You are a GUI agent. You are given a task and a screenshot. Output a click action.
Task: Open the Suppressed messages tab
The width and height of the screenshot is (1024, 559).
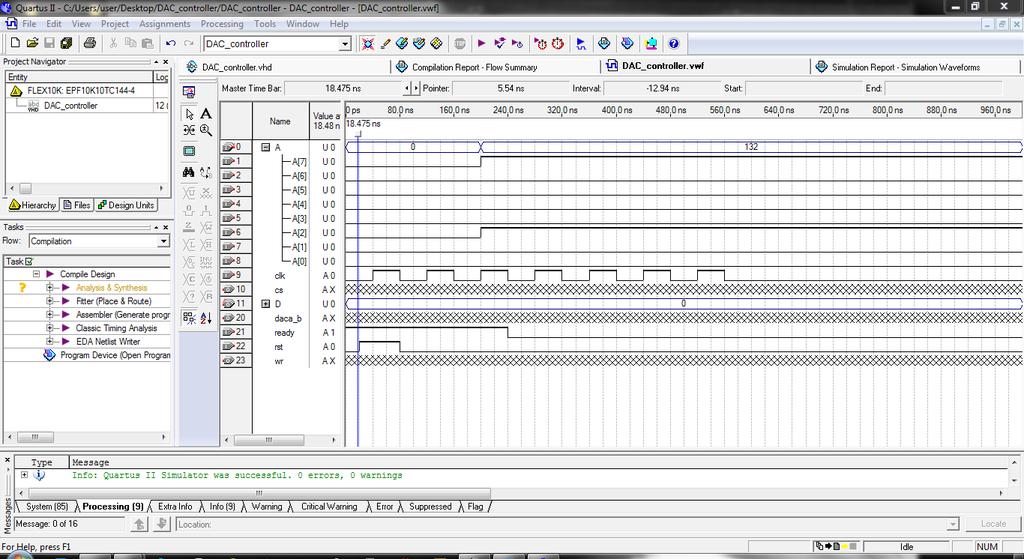(x=430, y=507)
